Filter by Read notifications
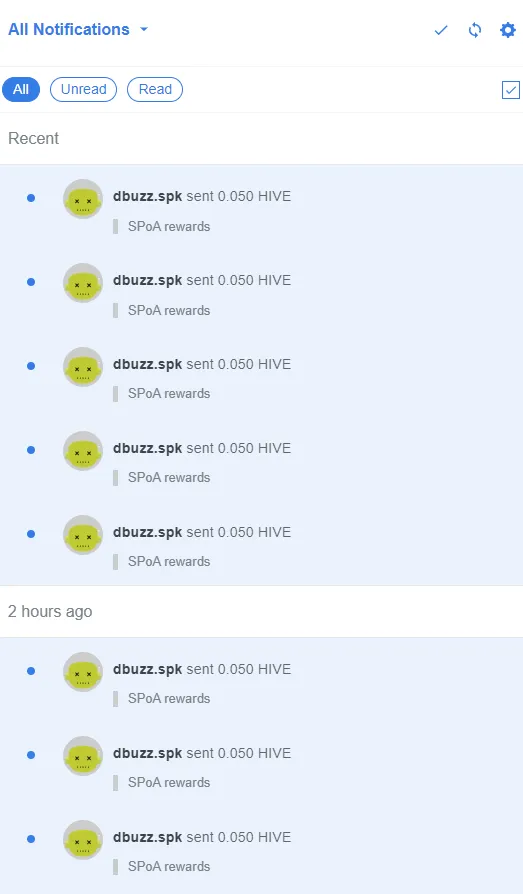Image resolution: width=523 pixels, height=894 pixels. click(x=155, y=90)
